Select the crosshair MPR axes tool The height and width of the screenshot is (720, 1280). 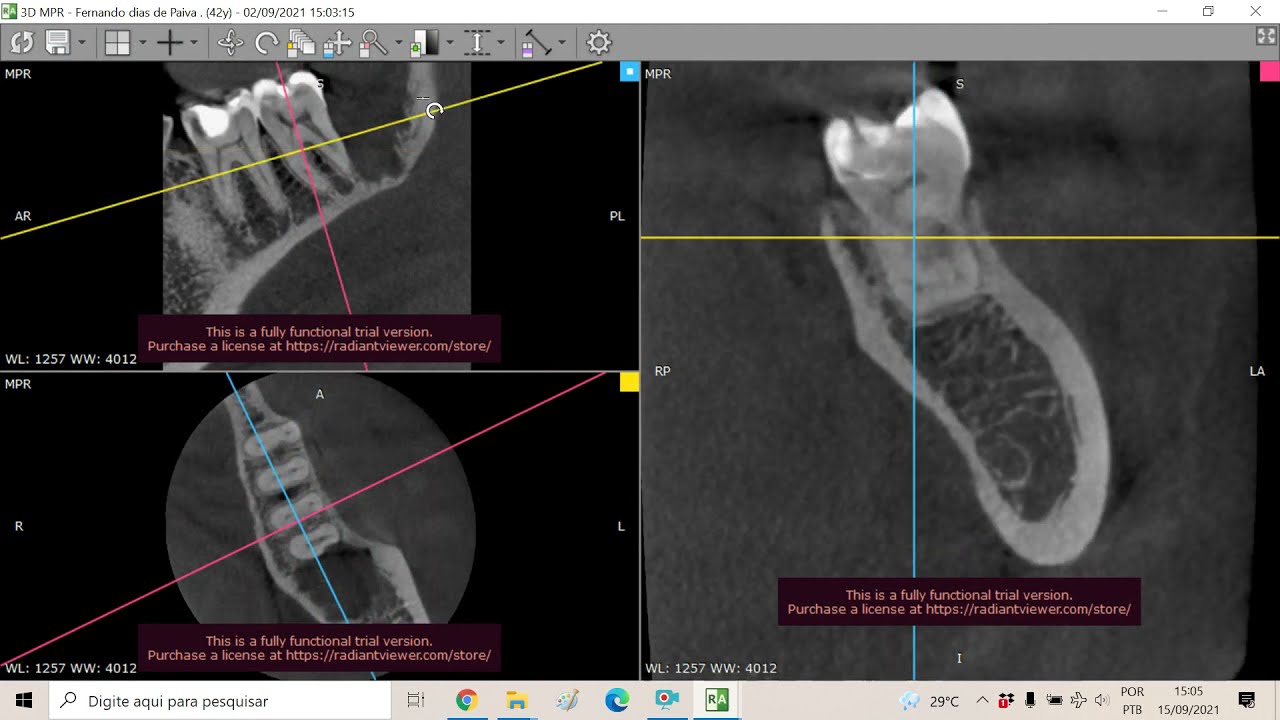point(170,43)
